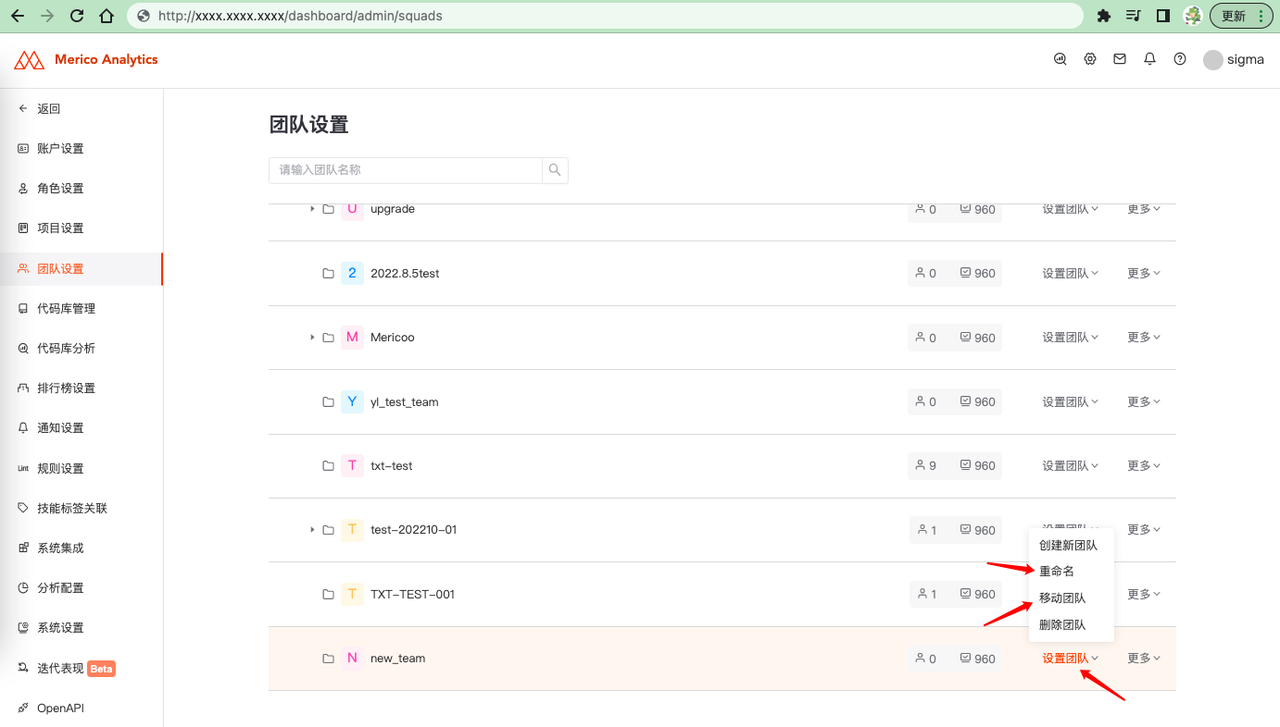The height and width of the screenshot is (727, 1280).
Task: Expand the Mericoo team row
Action: [x=312, y=337]
